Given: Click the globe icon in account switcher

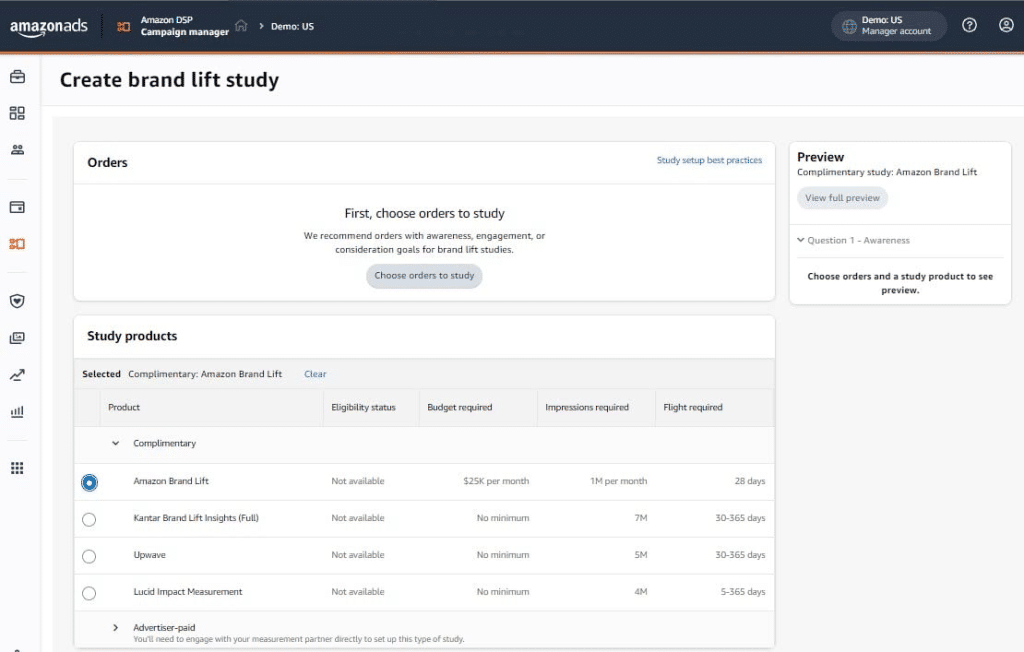Looking at the screenshot, I should [x=849, y=26].
